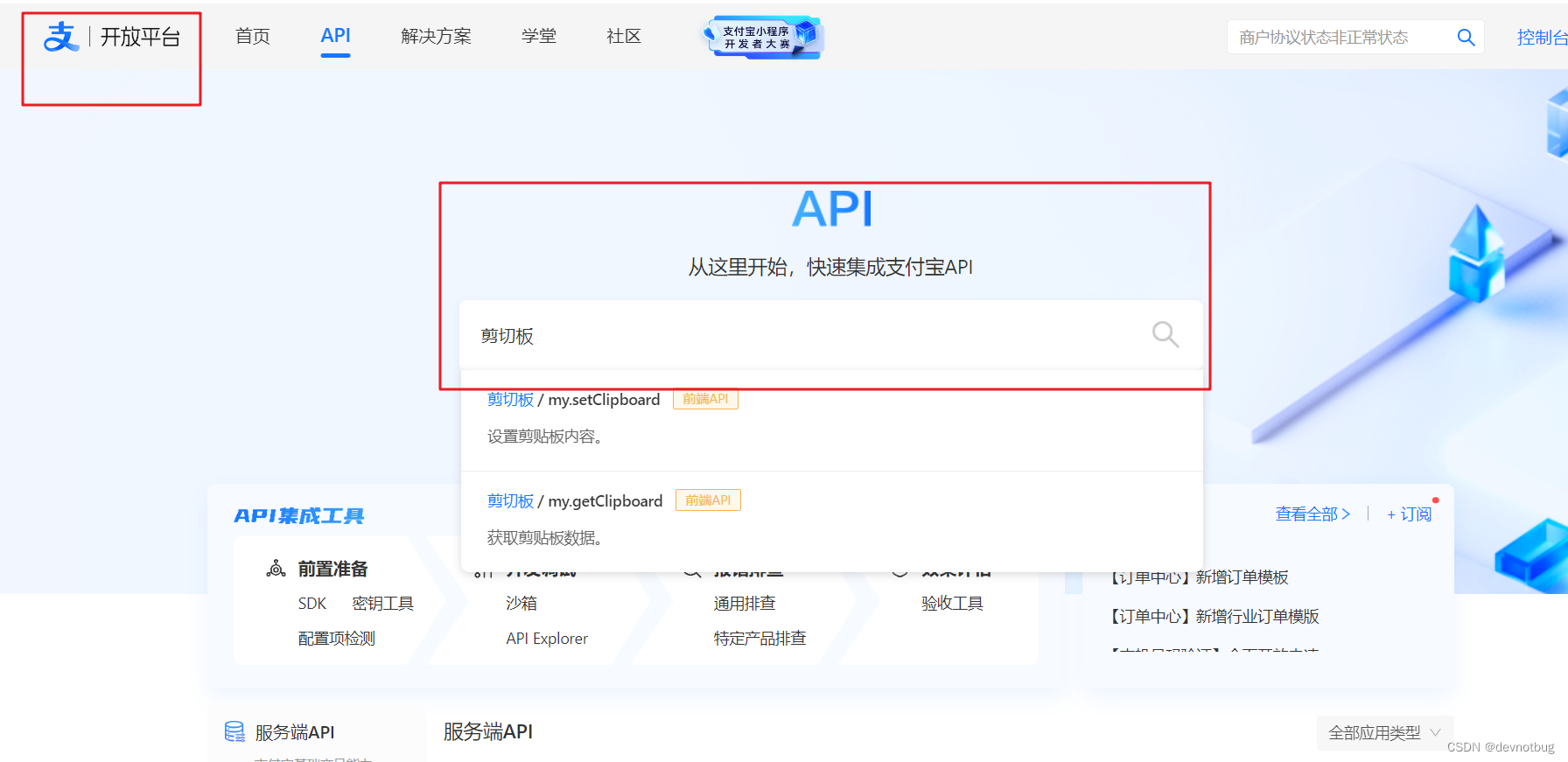The width and height of the screenshot is (1568, 762).
Task: Open 查看全部 announcements link
Action: pyautogui.click(x=1312, y=514)
